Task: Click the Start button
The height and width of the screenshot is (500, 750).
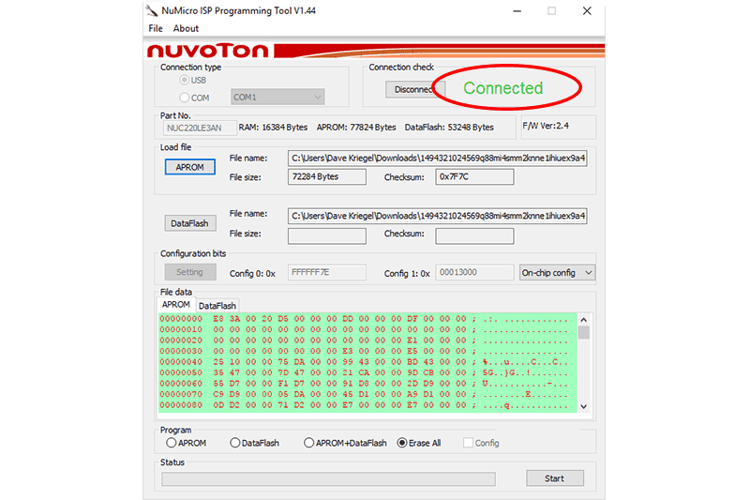Action: (x=555, y=478)
